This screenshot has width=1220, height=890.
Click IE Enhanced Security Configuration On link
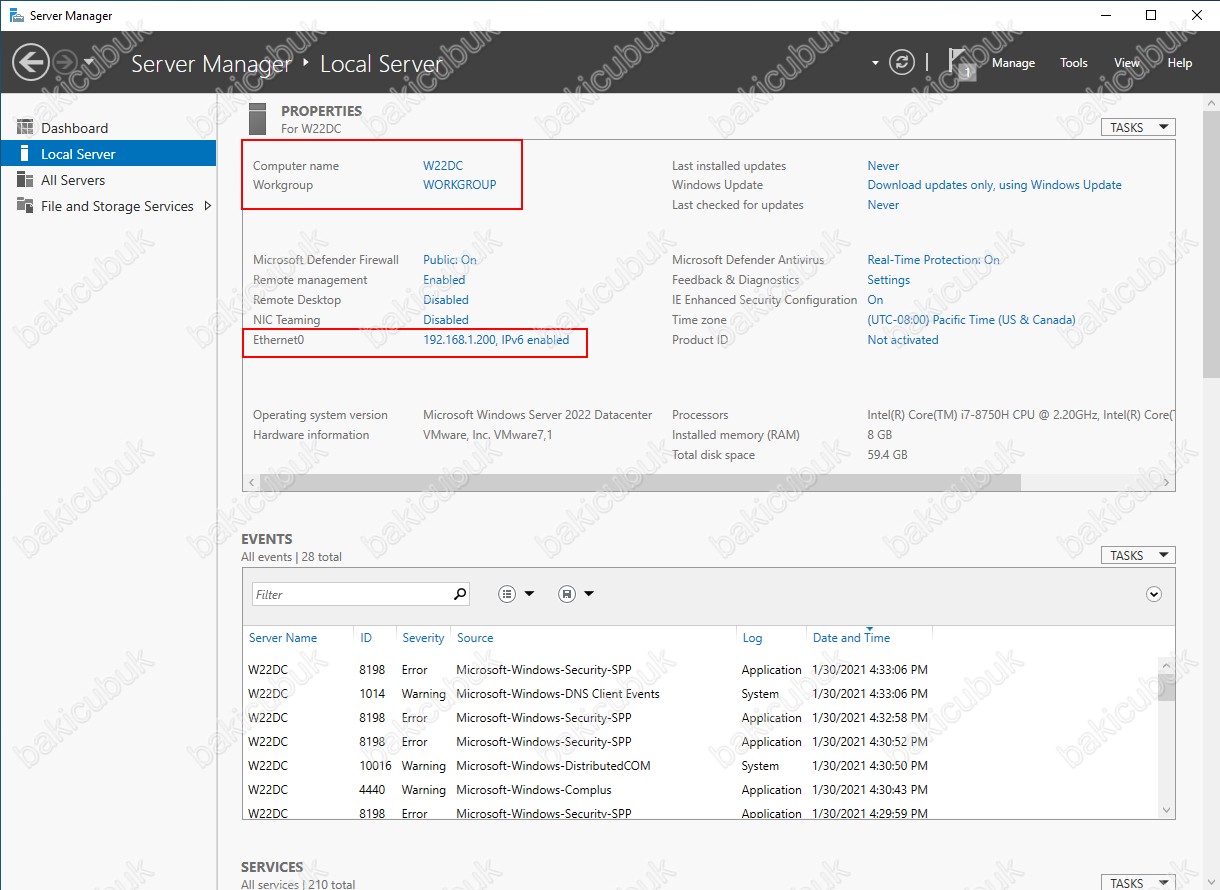(x=875, y=300)
